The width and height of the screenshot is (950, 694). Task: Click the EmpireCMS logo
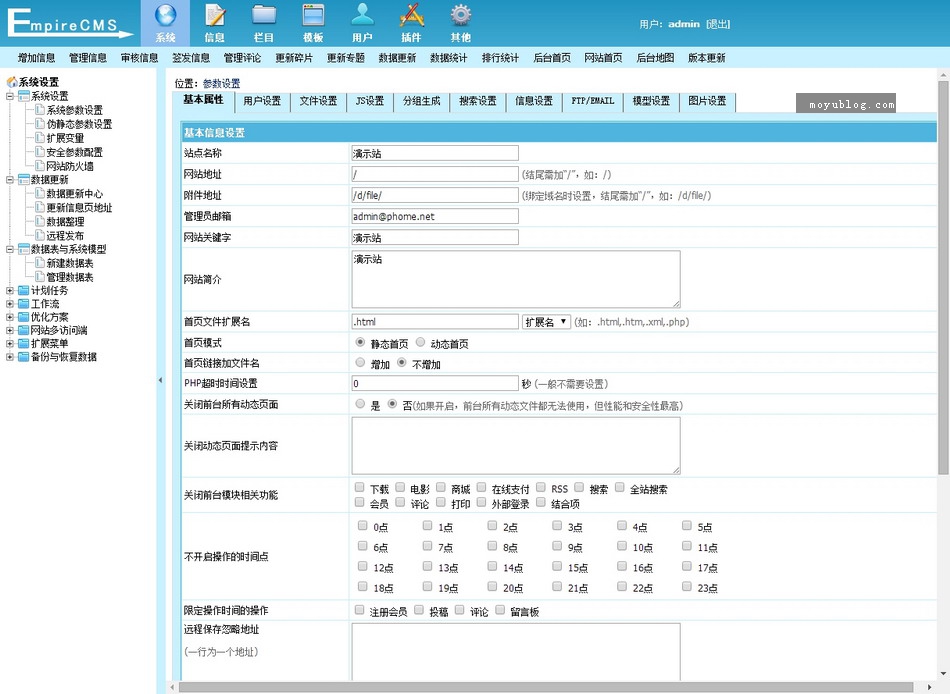tap(68, 23)
